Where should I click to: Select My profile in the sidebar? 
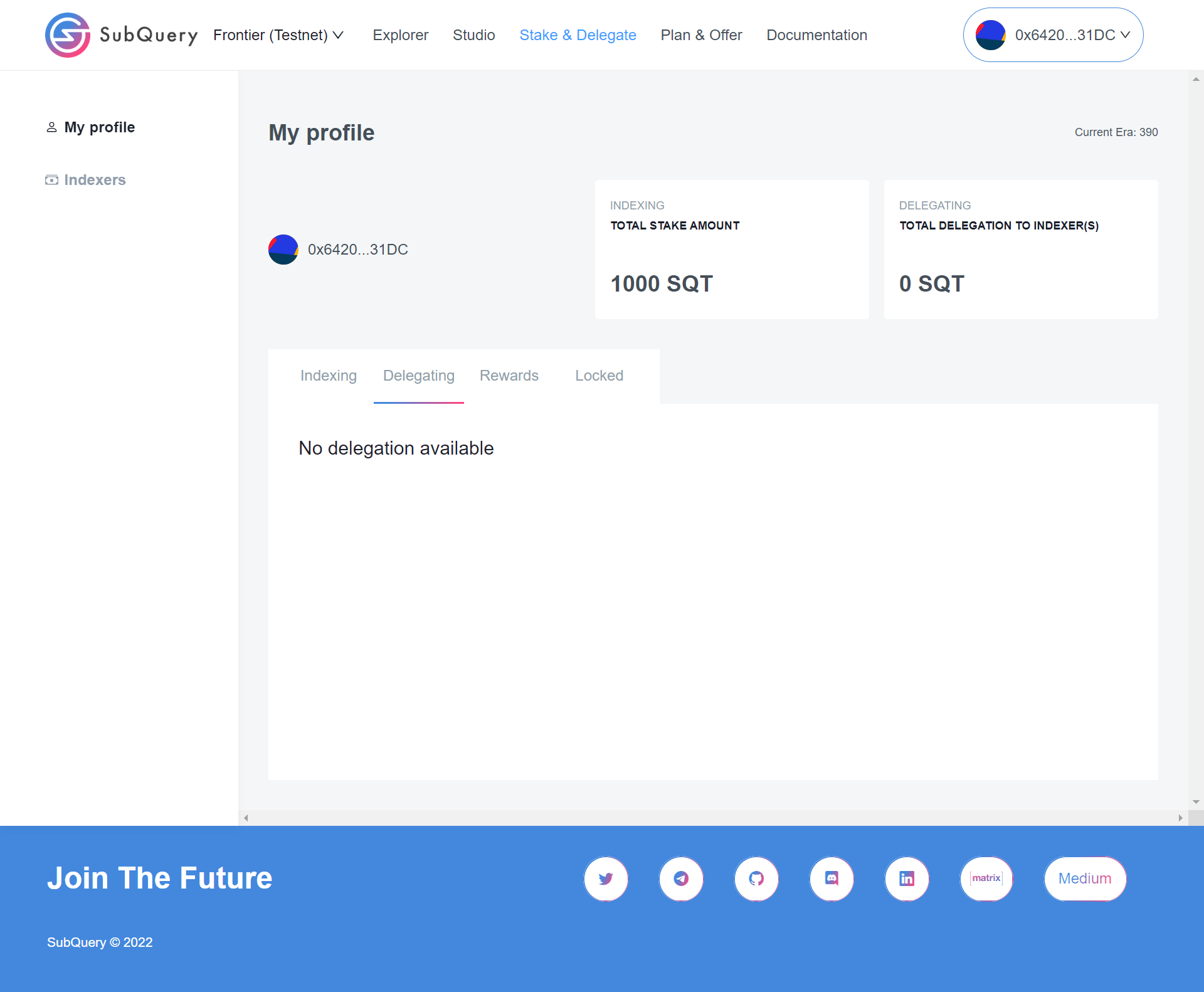[99, 127]
